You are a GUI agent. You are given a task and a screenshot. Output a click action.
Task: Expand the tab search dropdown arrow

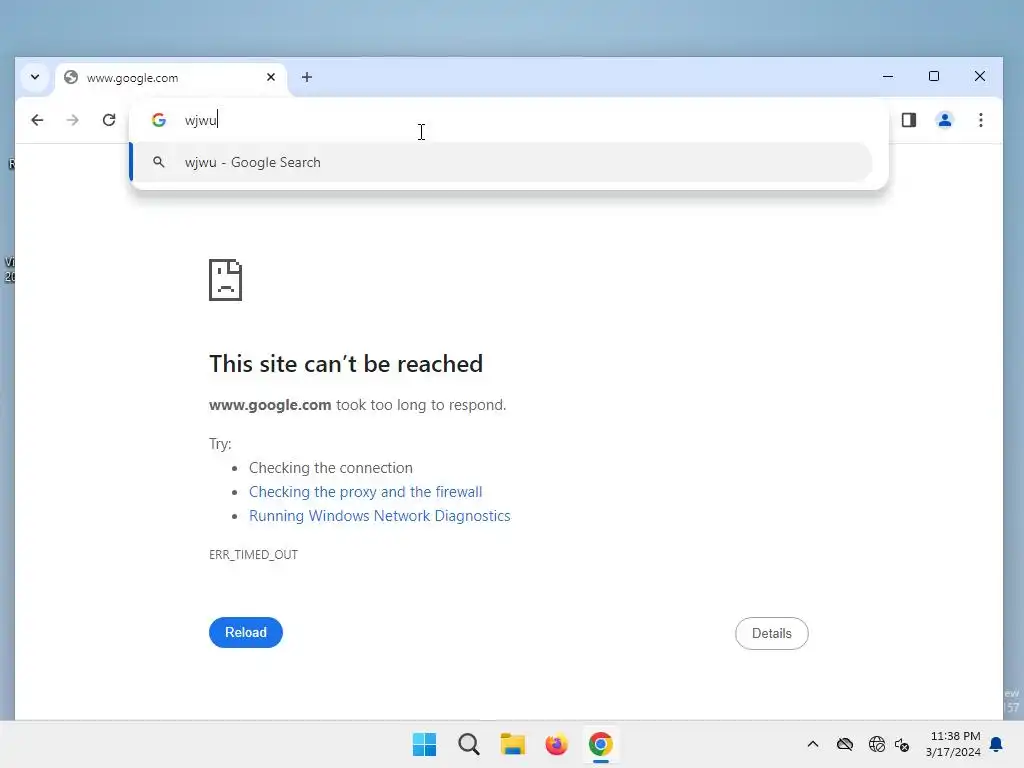[35, 77]
